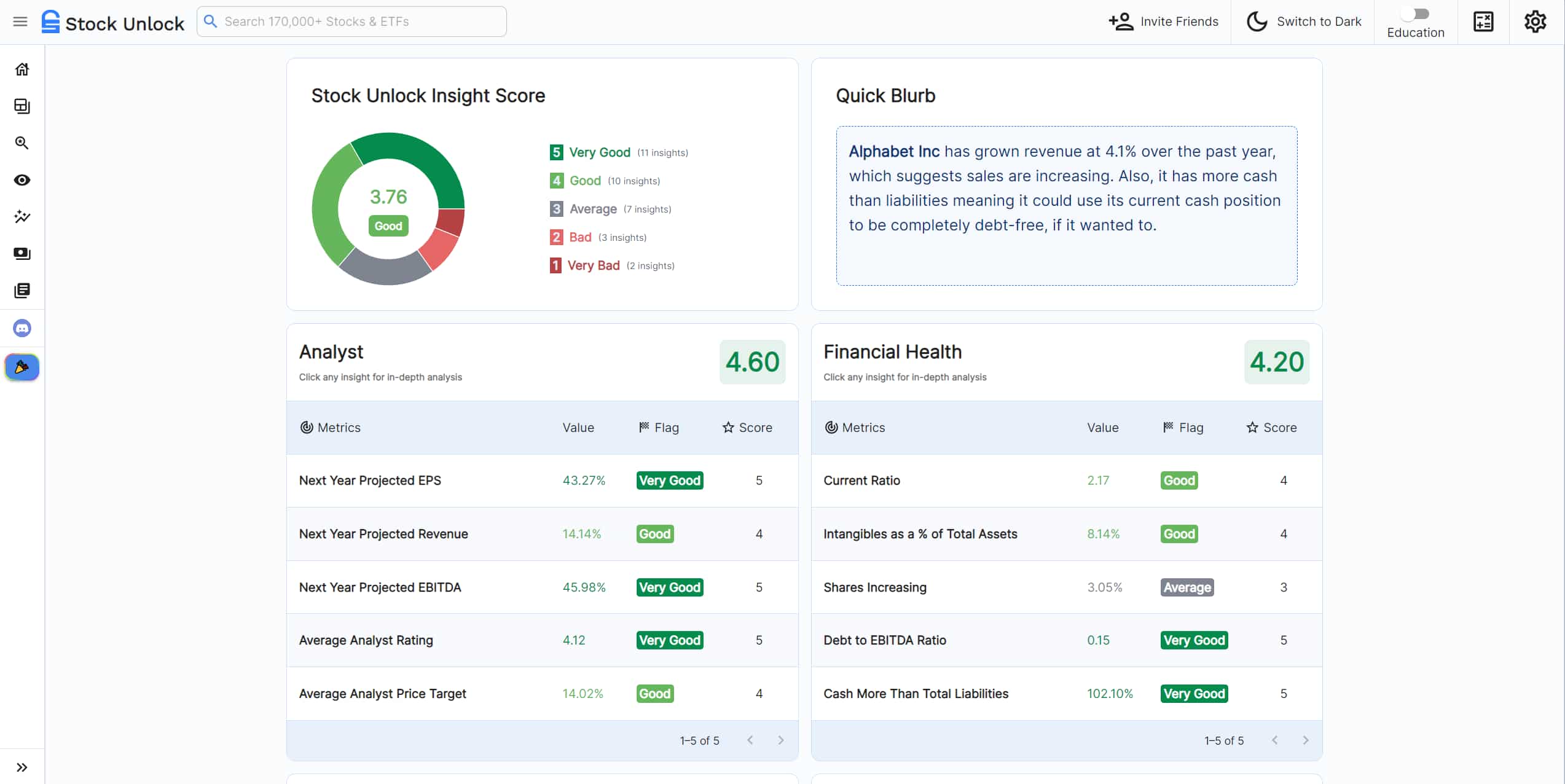Screen dimensions: 1565x784
Task: Open Cash More Than Total Liabilities insight
Action: [x=1067, y=694]
